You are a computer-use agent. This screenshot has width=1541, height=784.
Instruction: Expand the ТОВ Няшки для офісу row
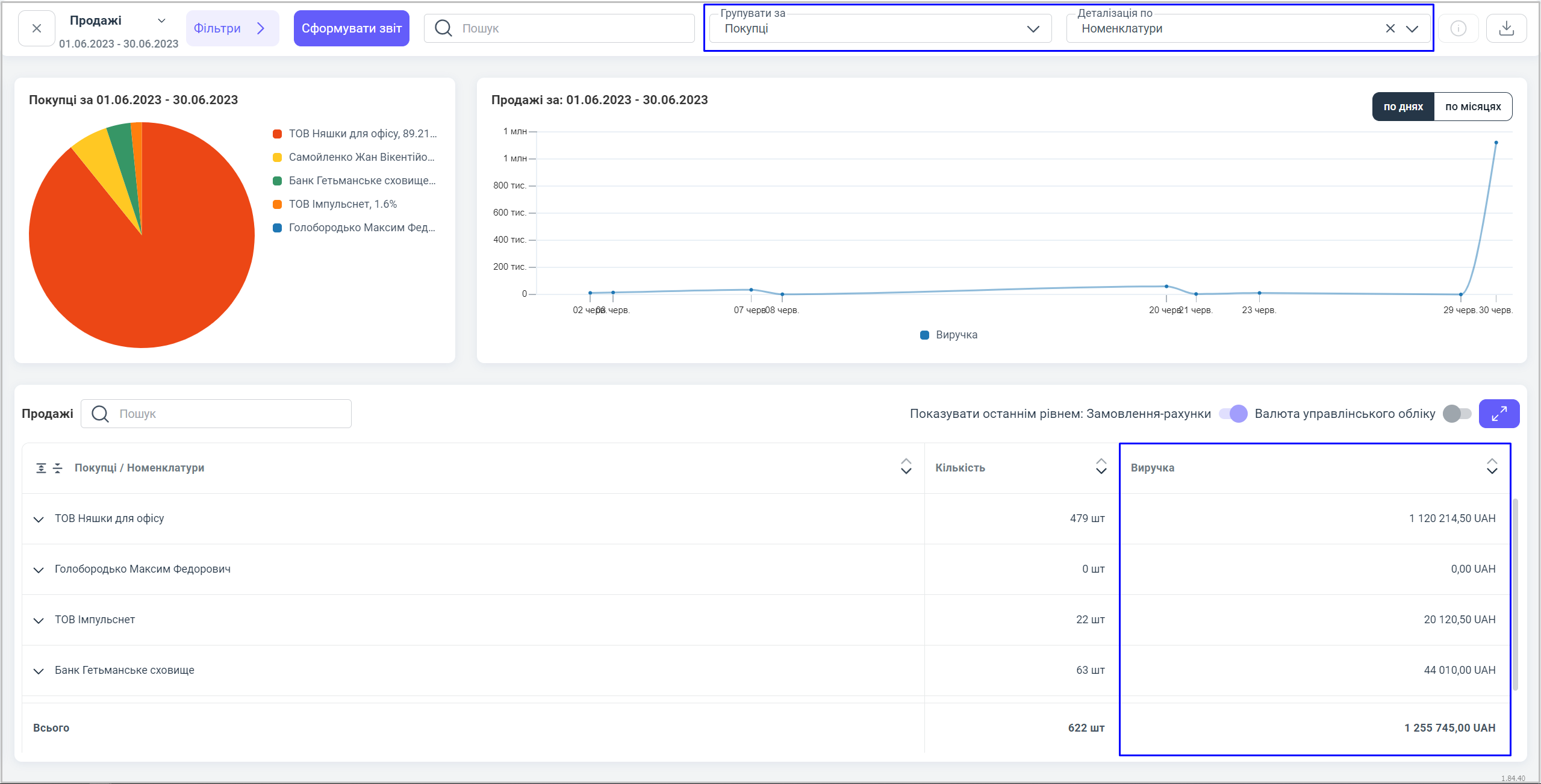click(x=39, y=519)
